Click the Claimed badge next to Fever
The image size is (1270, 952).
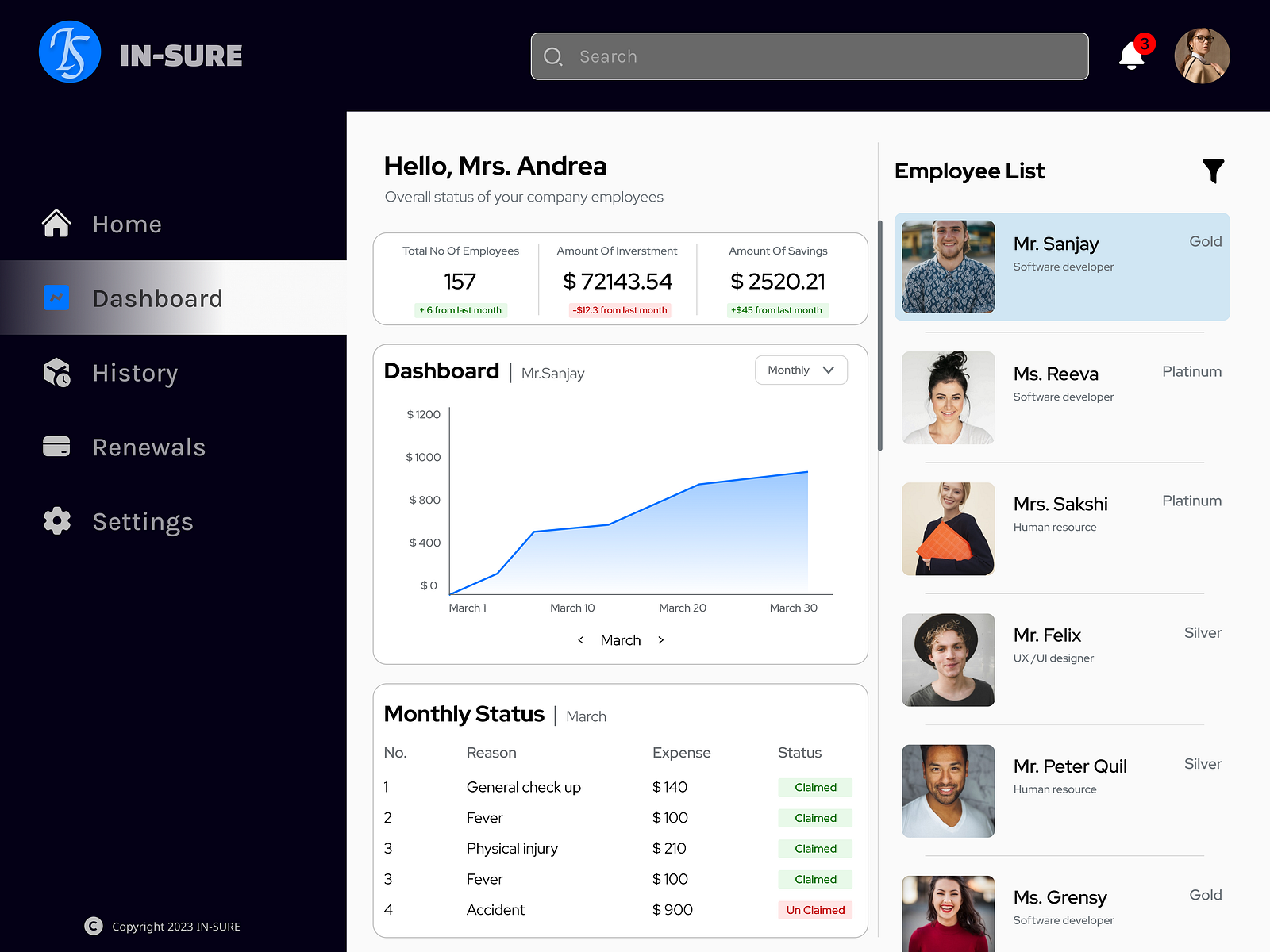(815, 818)
